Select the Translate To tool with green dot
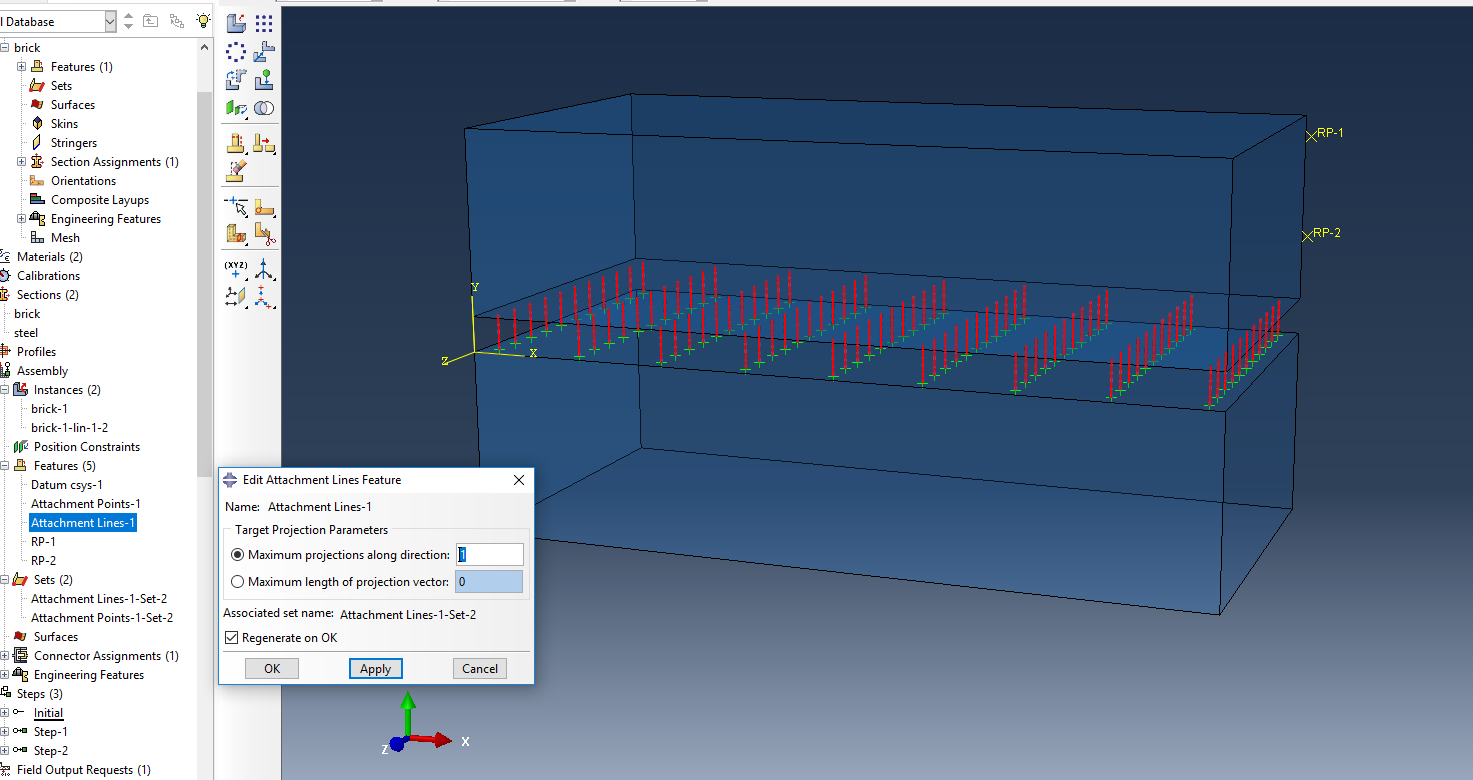 (x=264, y=79)
